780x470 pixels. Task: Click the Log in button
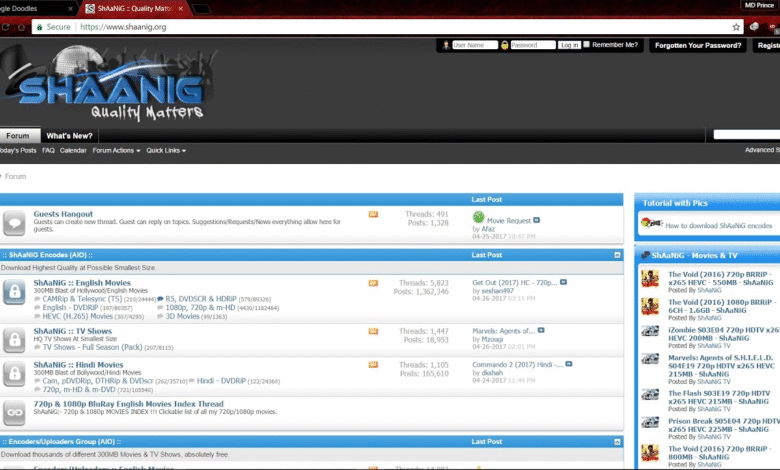[x=569, y=45]
